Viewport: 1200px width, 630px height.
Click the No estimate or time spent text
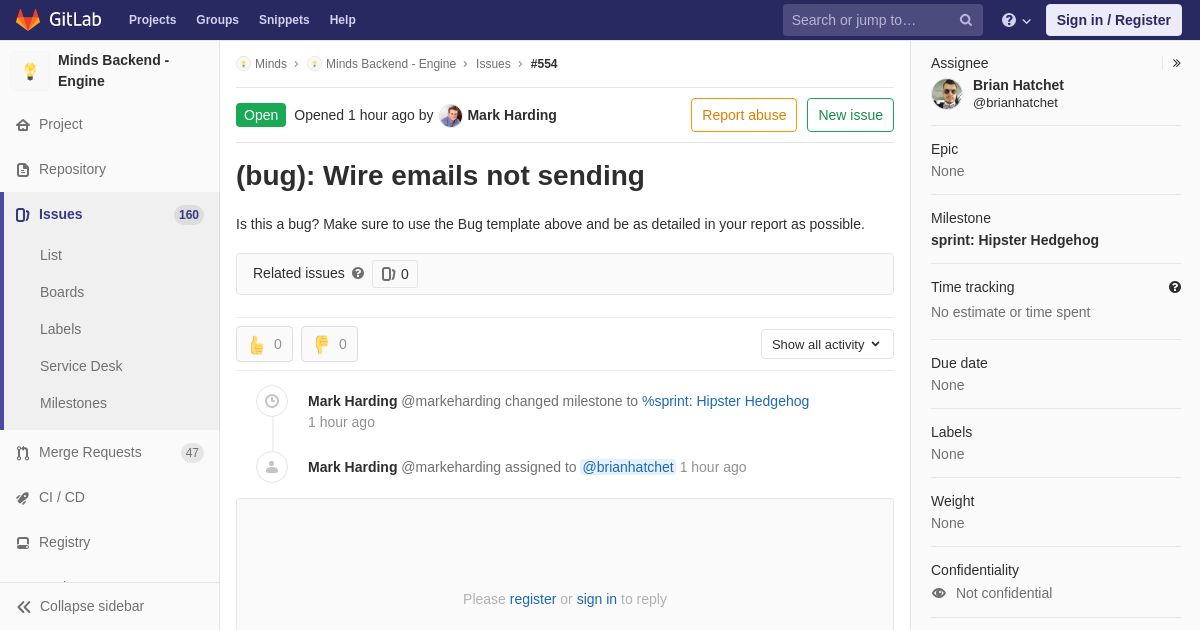(x=1011, y=312)
